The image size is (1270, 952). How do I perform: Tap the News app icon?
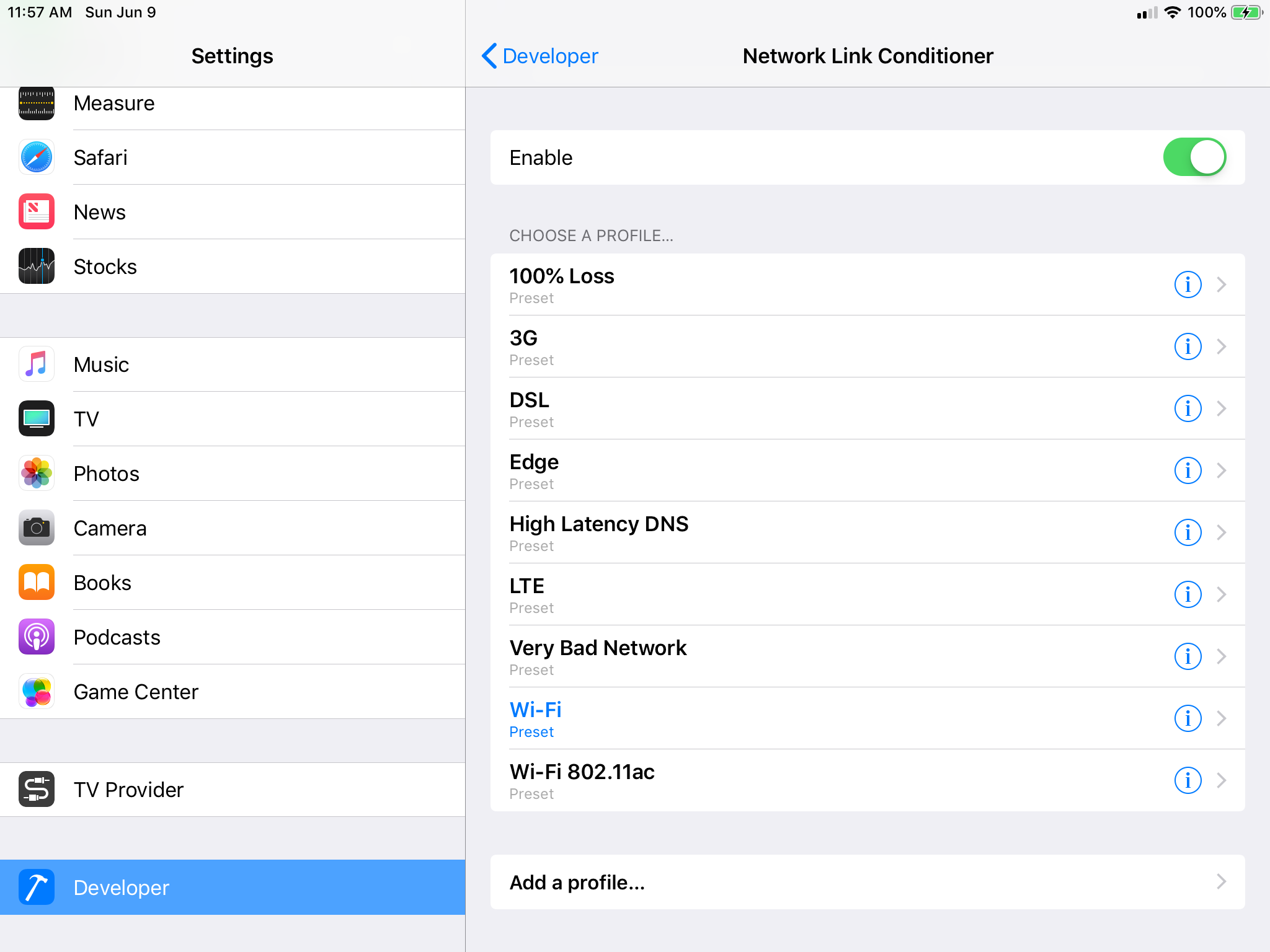(37, 212)
